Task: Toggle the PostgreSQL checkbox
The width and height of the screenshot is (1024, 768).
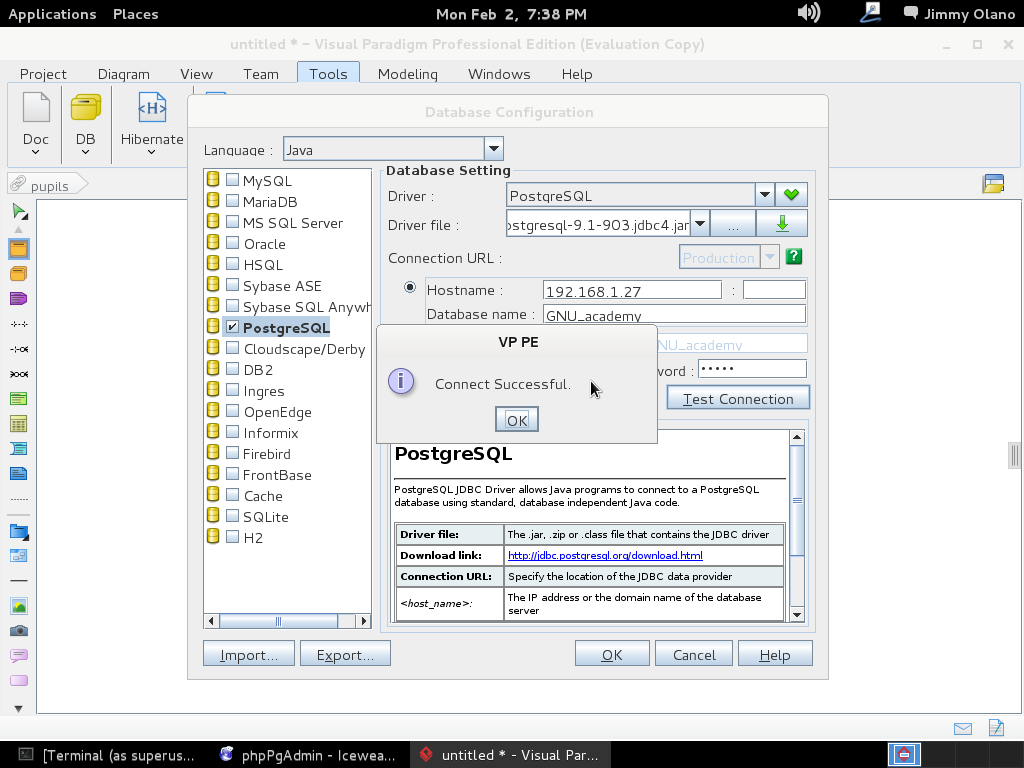Action: [x=232, y=327]
